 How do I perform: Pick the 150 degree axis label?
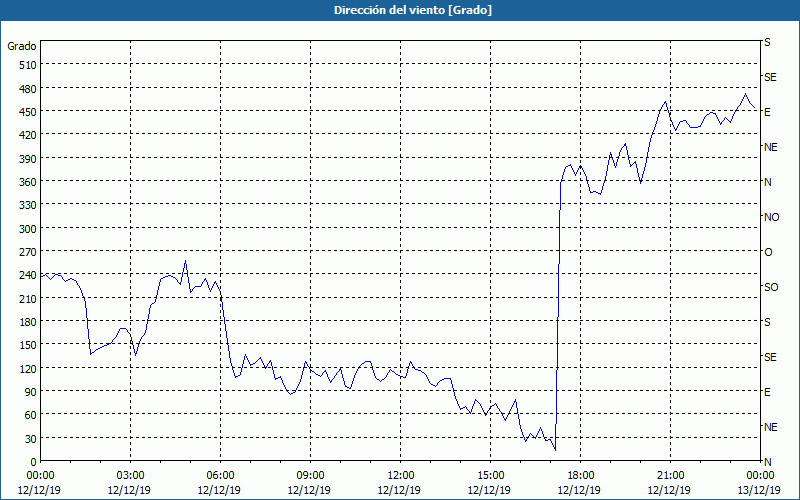pos(28,345)
